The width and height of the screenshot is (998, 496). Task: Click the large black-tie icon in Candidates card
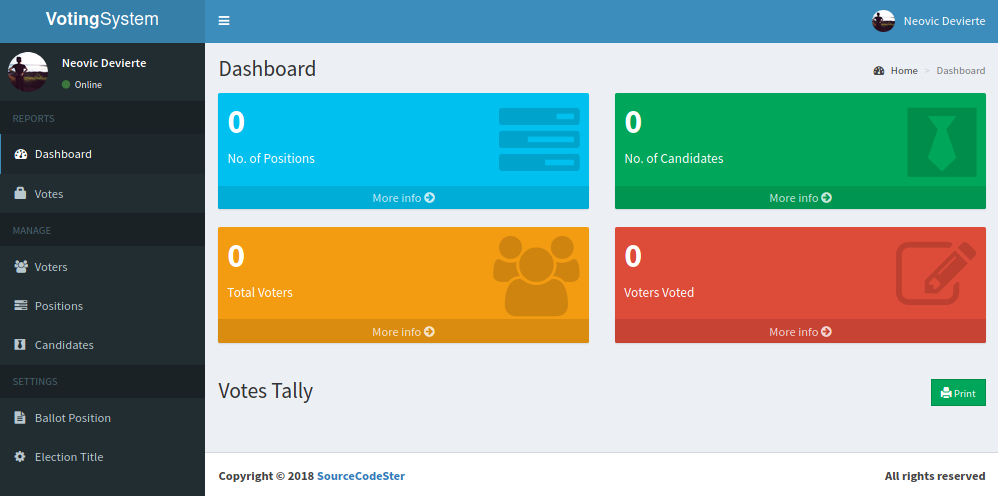click(941, 142)
